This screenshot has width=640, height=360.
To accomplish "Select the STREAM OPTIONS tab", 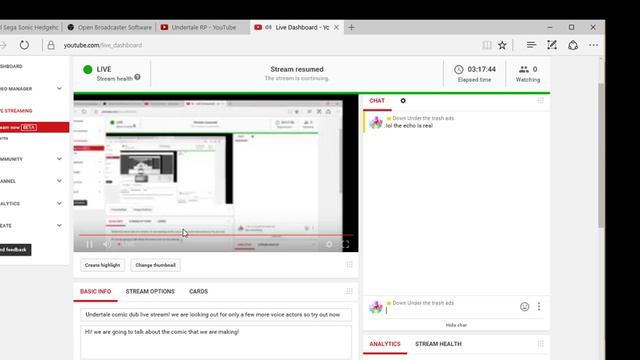I will (x=150, y=291).
